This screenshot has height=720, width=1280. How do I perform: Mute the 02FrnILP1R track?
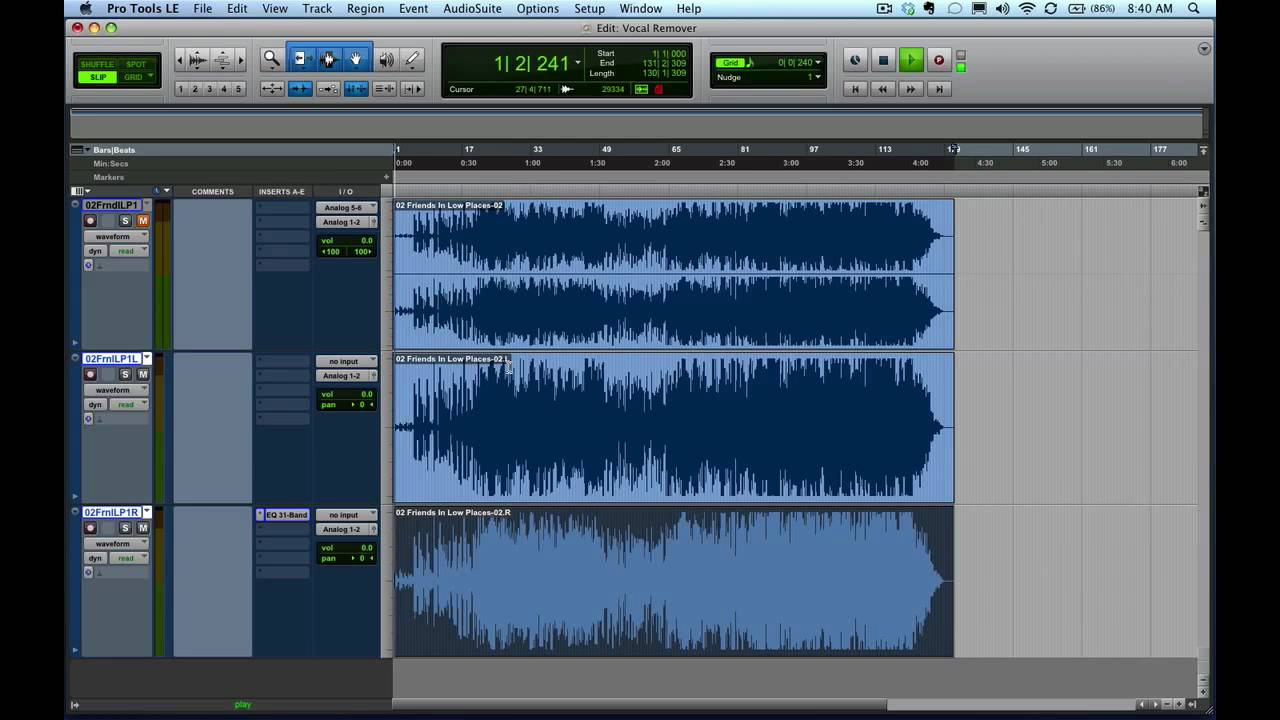click(142, 528)
